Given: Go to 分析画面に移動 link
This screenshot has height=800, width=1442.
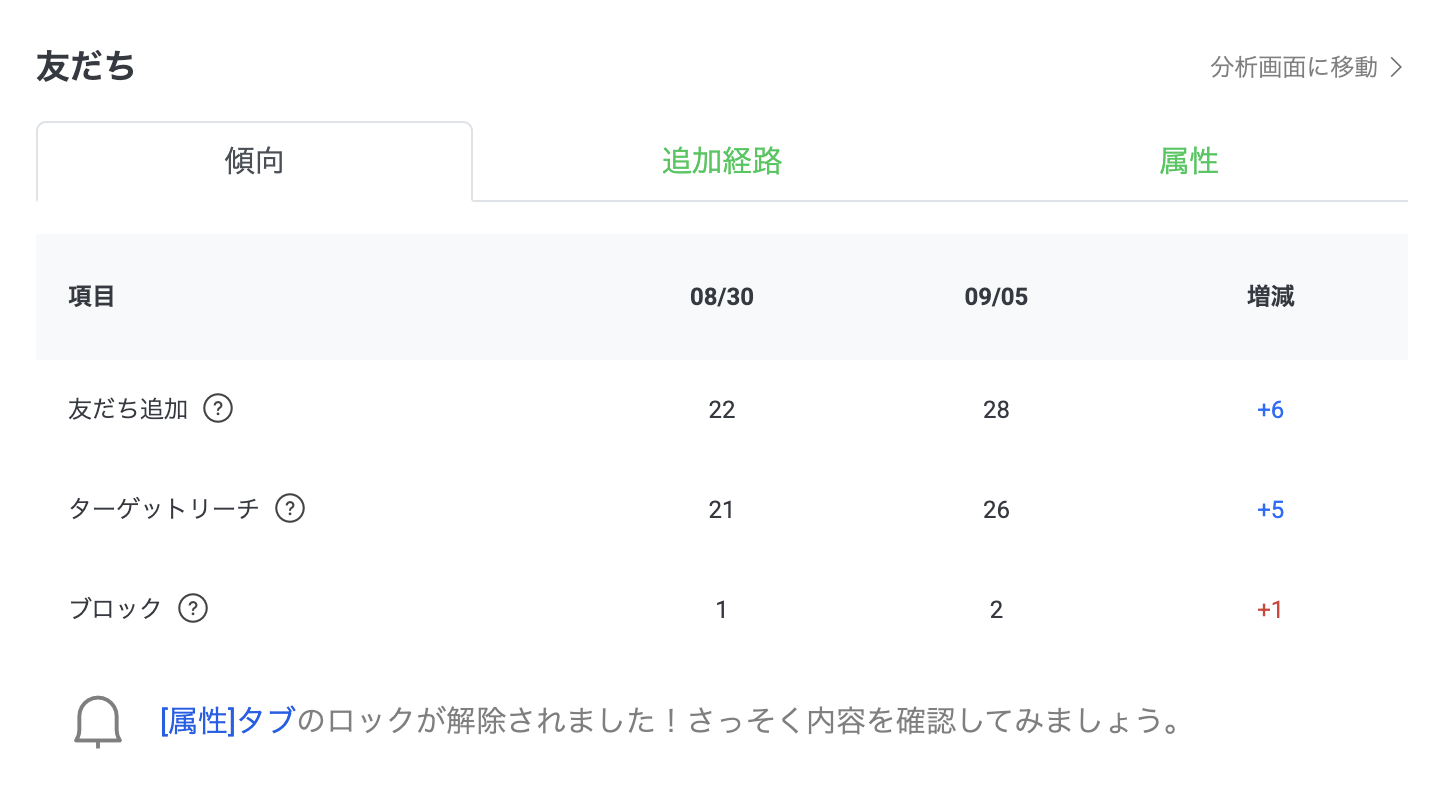Looking at the screenshot, I should (x=1294, y=68).
